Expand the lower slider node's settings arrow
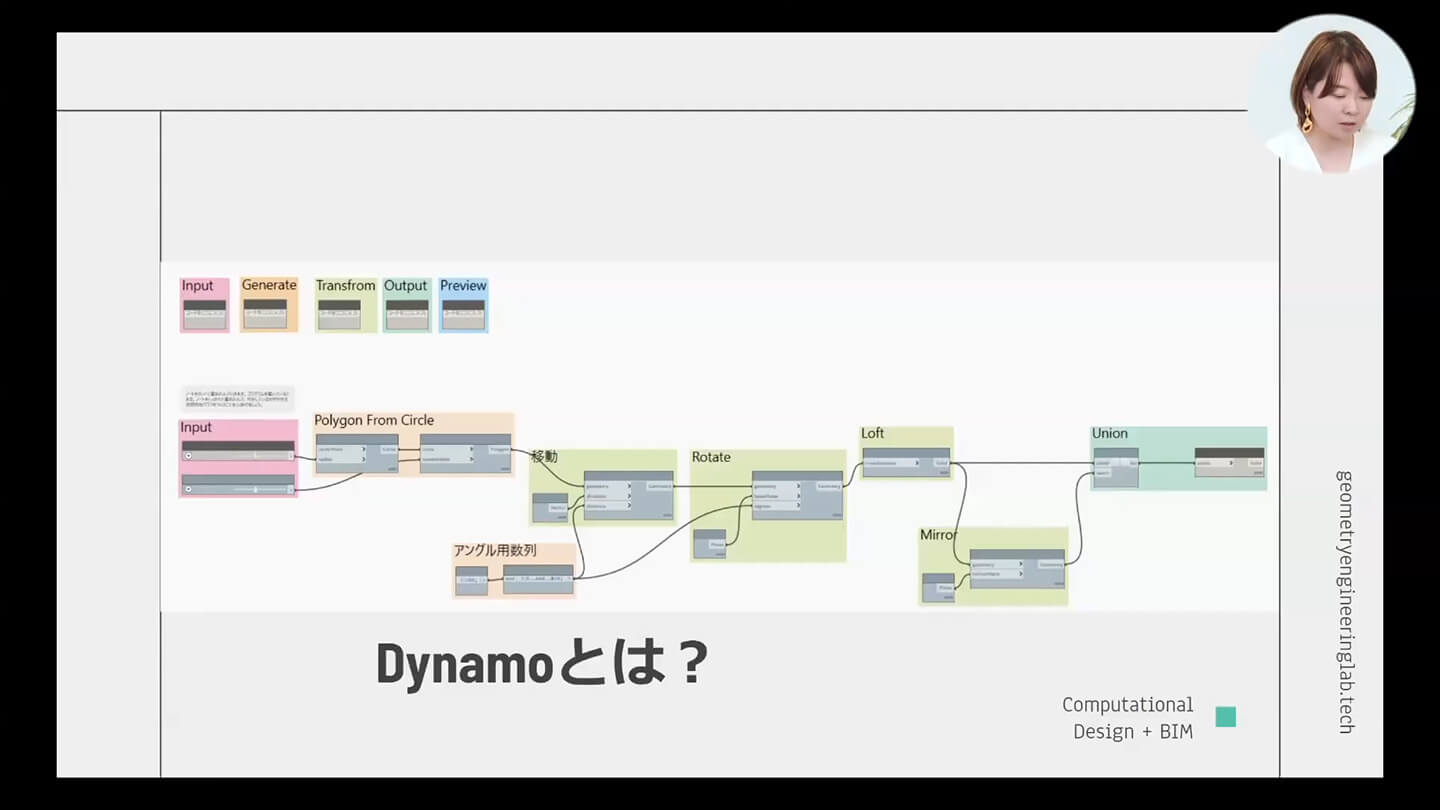Screen dimensions: 1440x810 click(187, 489)
